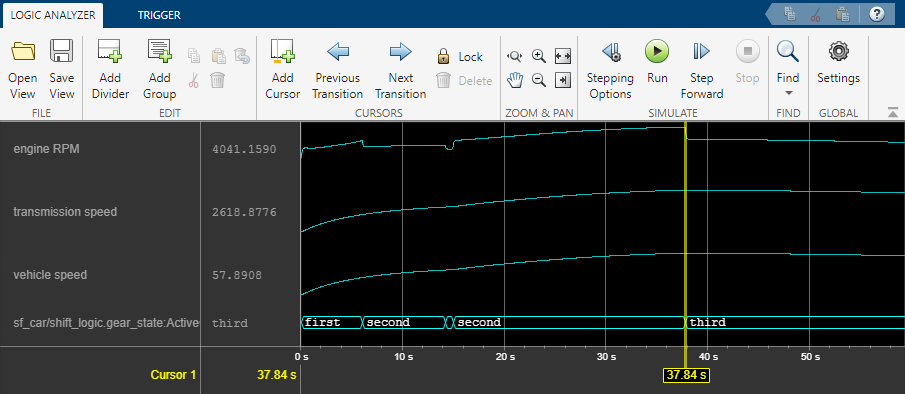The width and height of the screenshot is (905, 394).
Task: Open a saved view with Open View
Action: pos(23,70)
